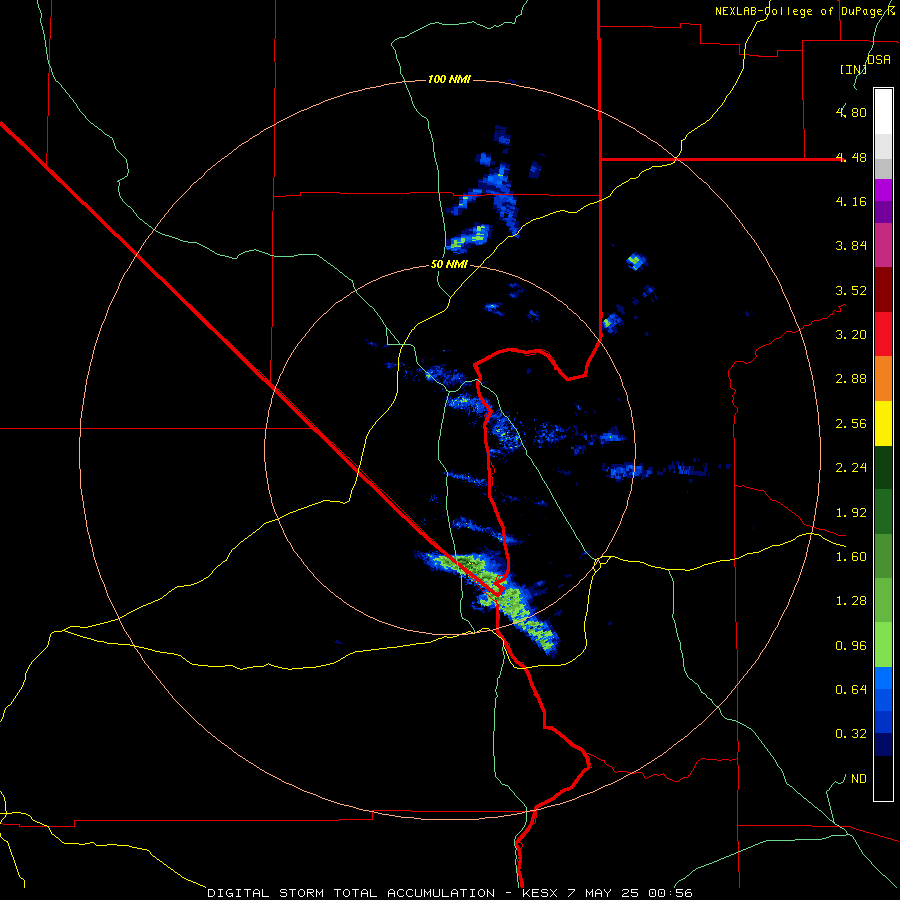Click the 3.84 legend value
This screenshot has width=900, height=900.
click(x=851, y=245)
